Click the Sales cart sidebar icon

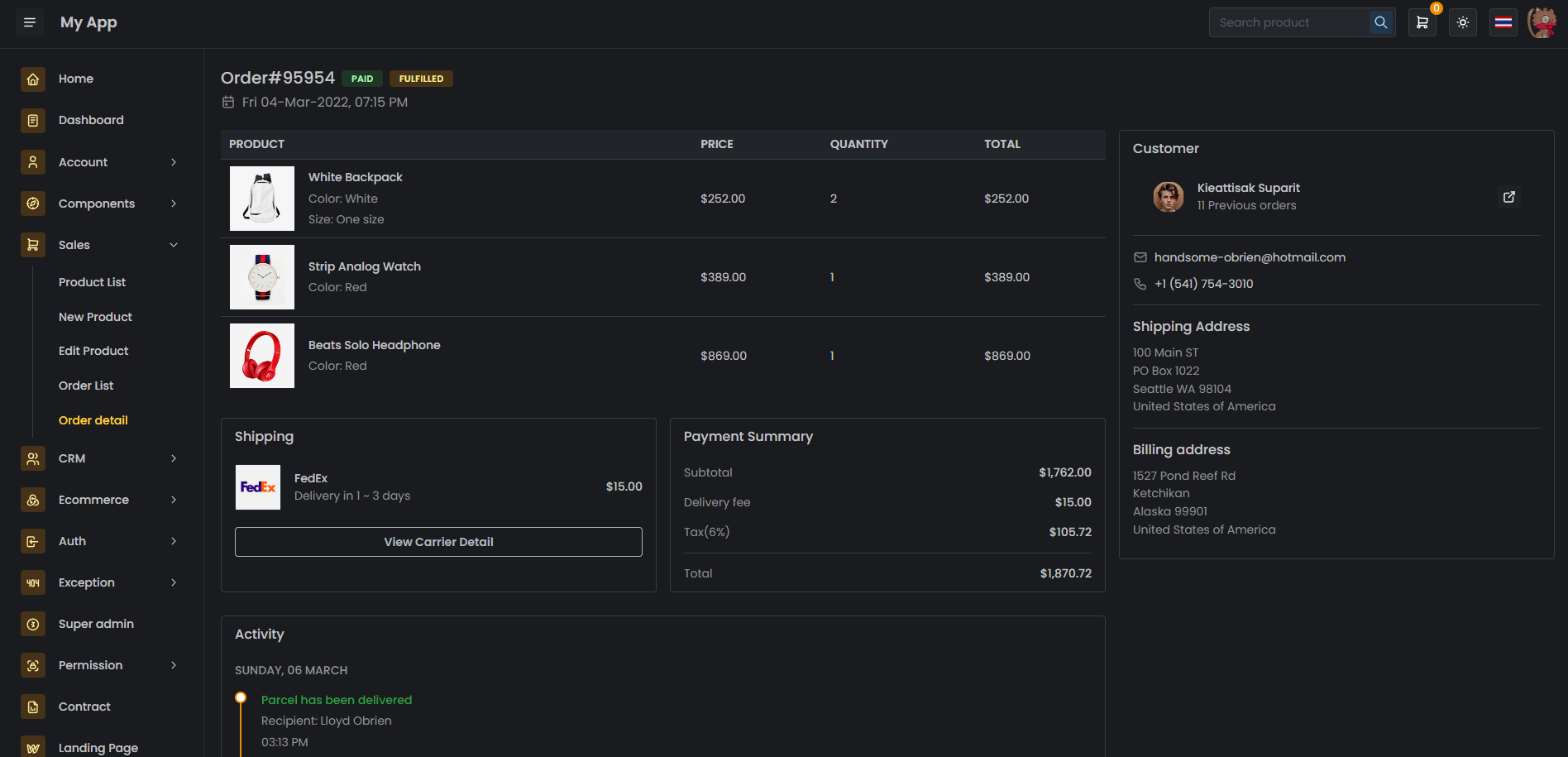tap(33, 245)
